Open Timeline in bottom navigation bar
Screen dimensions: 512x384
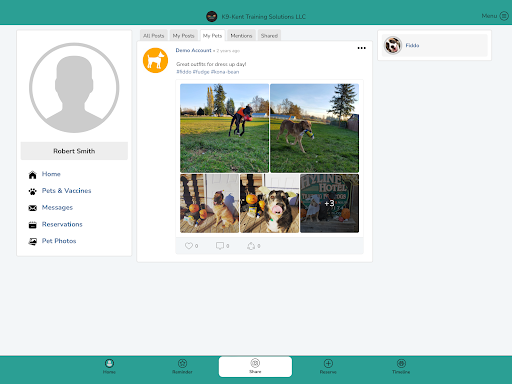[401, 366]
